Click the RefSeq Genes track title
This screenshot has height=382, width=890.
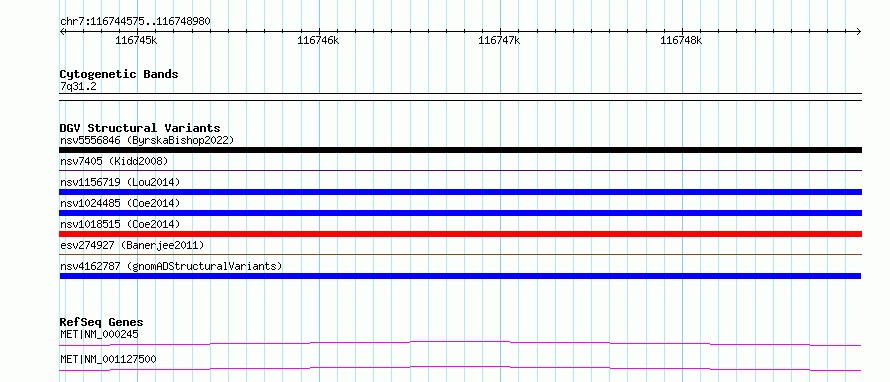tap(102, 322)
